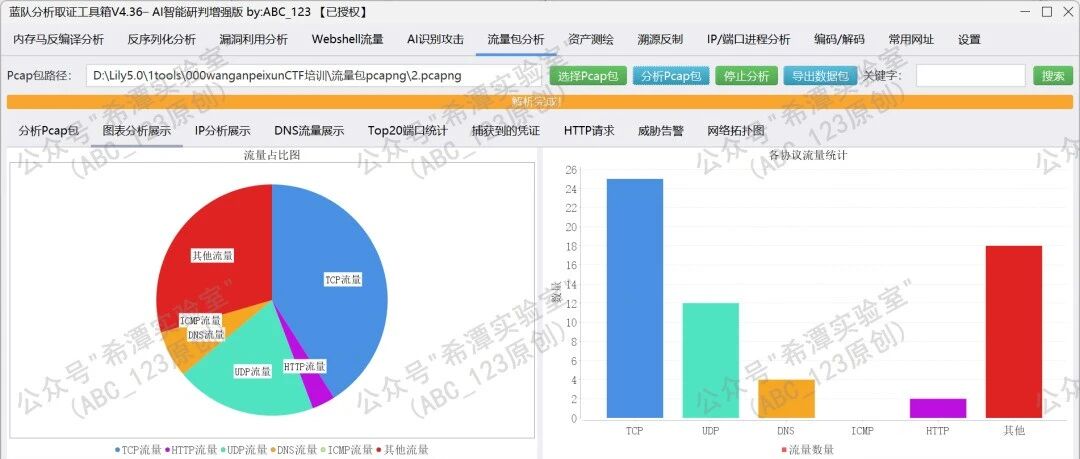Open the 分析Pcap包 sub-tab
1080x459 pixels.
pos(49,131)
